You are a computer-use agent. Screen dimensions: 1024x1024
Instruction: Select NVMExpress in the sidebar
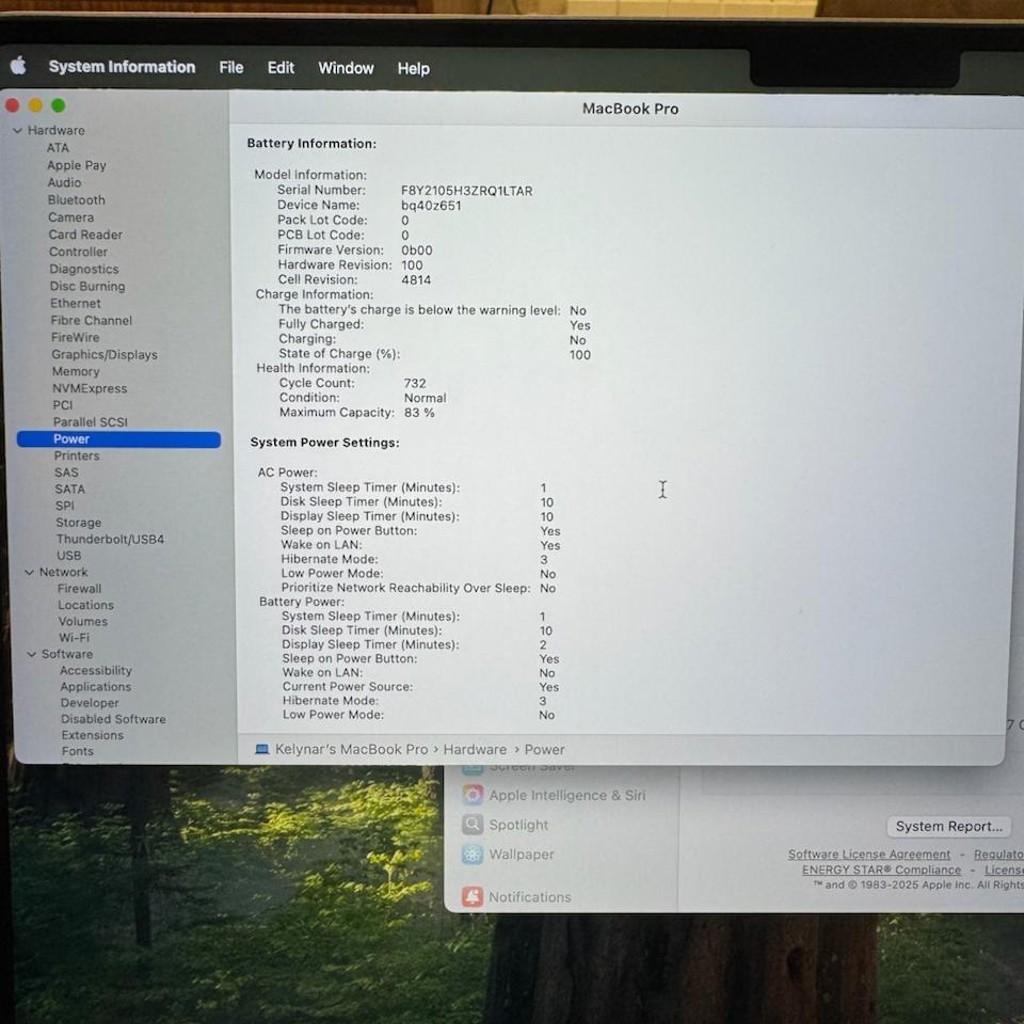tap(89, 388)
